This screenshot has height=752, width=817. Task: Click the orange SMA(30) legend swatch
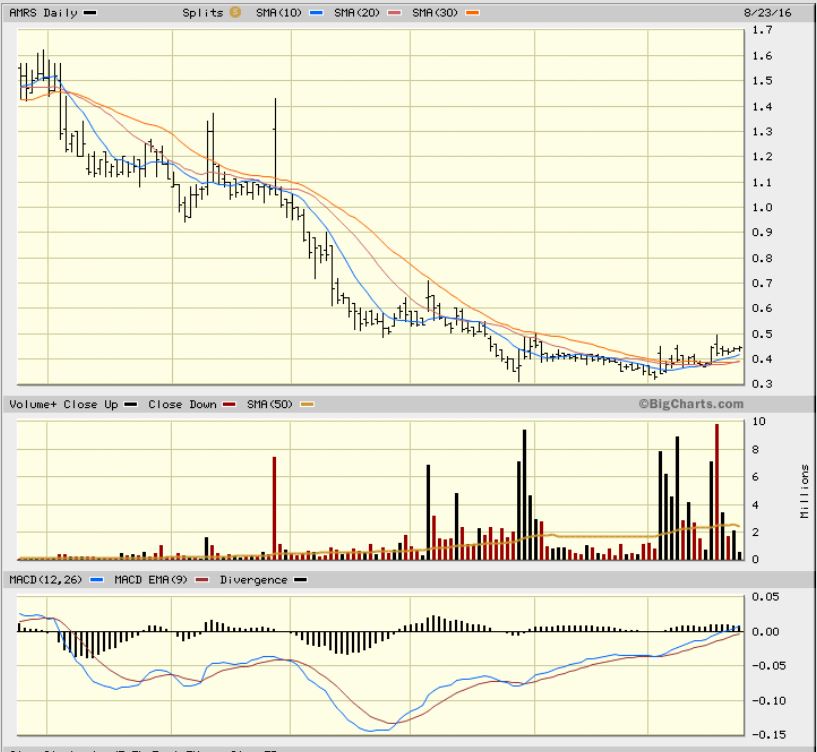(x=472, y=13)
